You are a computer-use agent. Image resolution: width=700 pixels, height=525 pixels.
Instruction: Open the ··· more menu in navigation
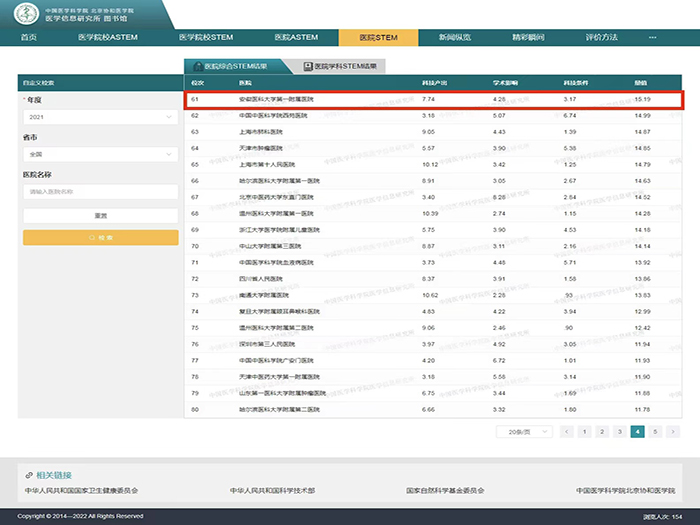[x=653, y=37]
